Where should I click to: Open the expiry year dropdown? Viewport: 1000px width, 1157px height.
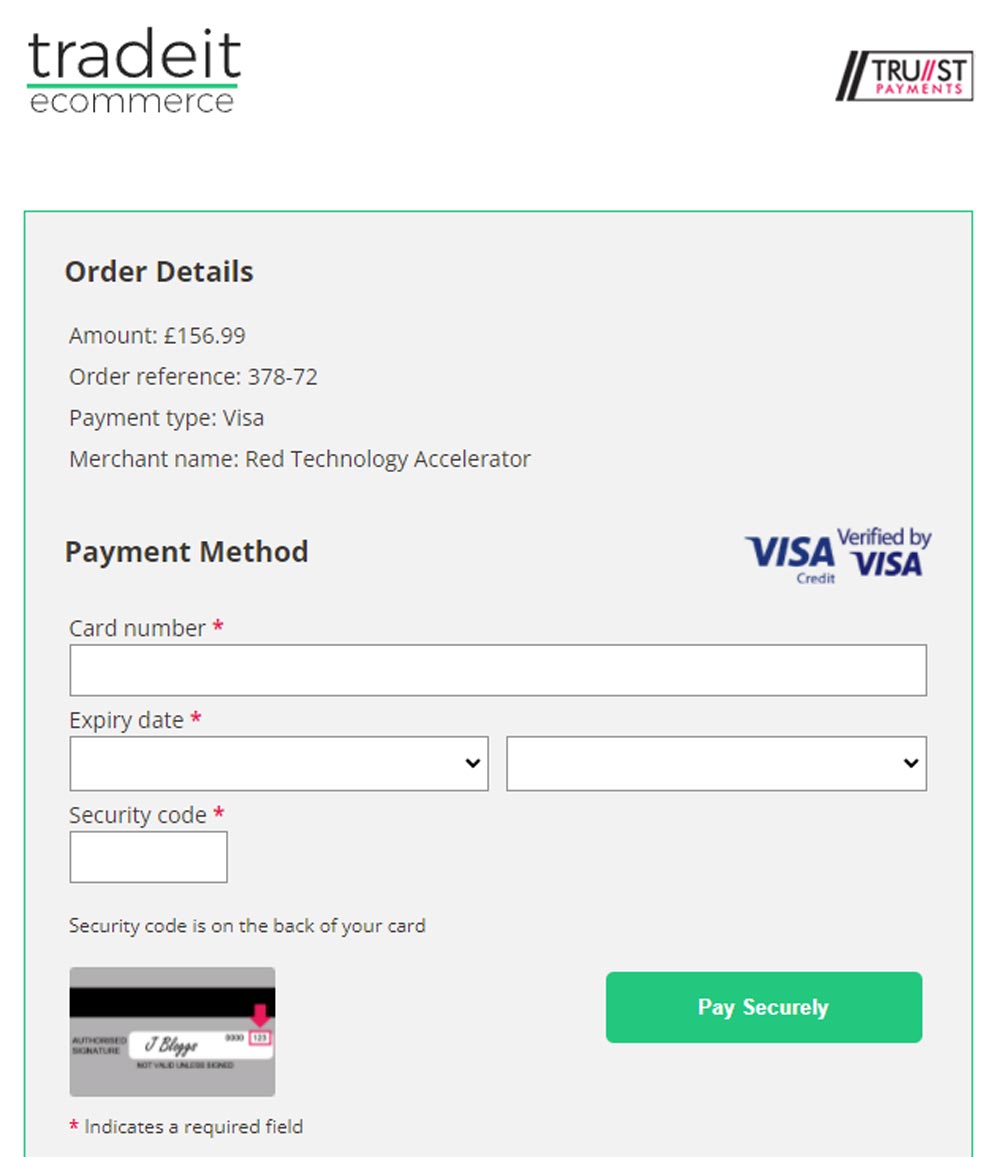pos(716,763)
